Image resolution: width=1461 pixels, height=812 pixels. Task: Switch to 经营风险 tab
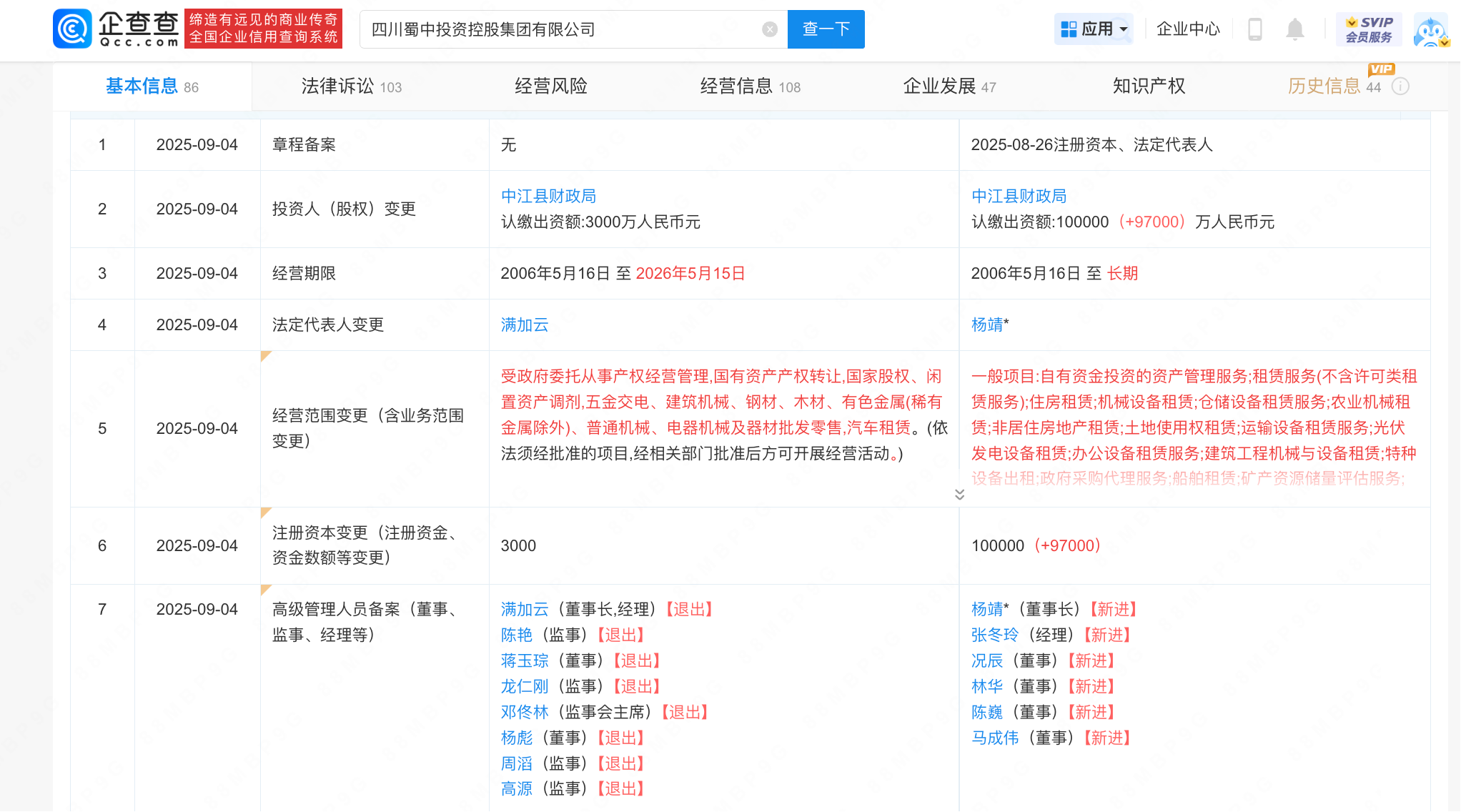(551, 86)
